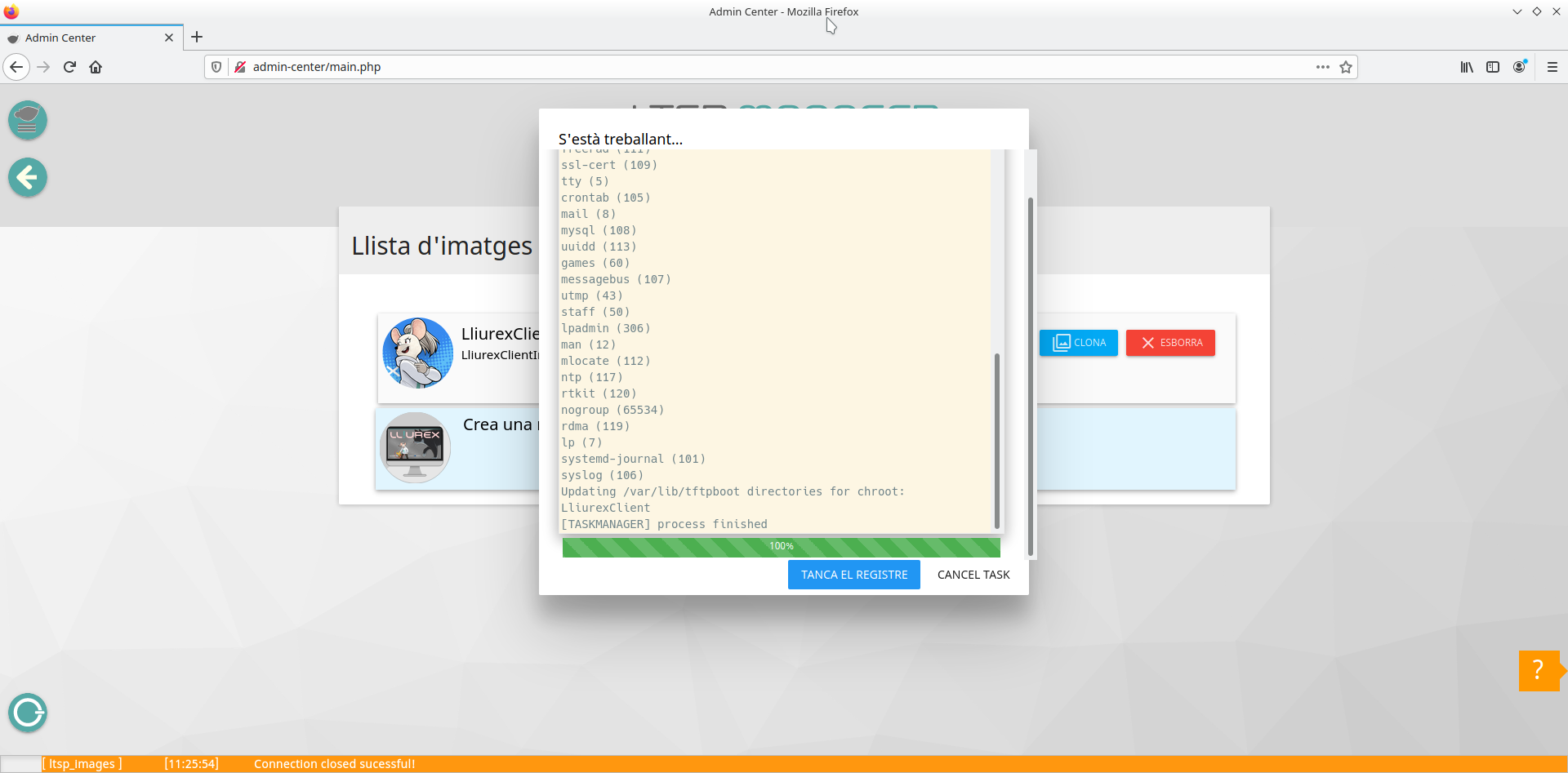This screenshot has height=773, width=1568.
Task: Toggle the Firefox sidebar view icon
Action: (1493, 67)
